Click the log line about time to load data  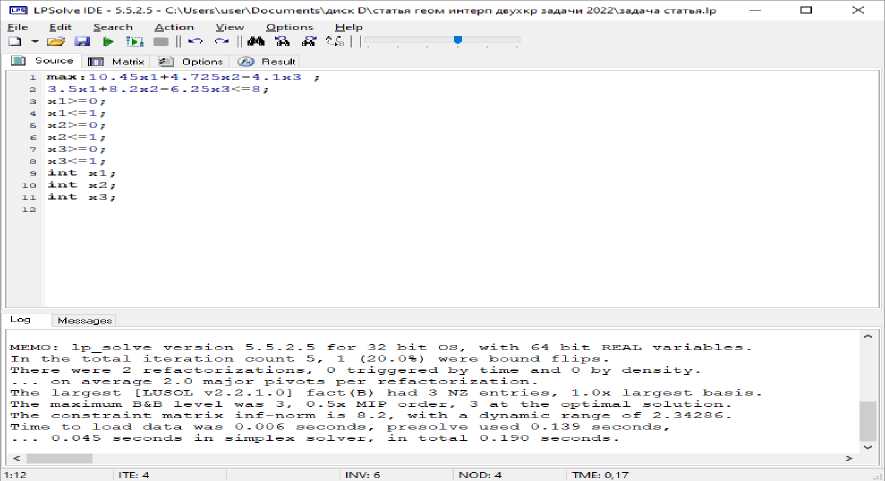coord(340,427)
